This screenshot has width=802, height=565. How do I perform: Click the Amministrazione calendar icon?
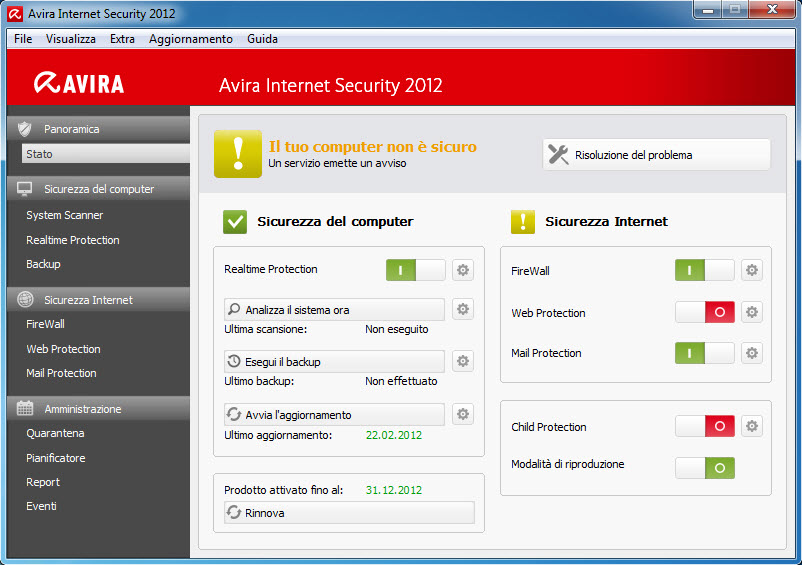point(25,409)
